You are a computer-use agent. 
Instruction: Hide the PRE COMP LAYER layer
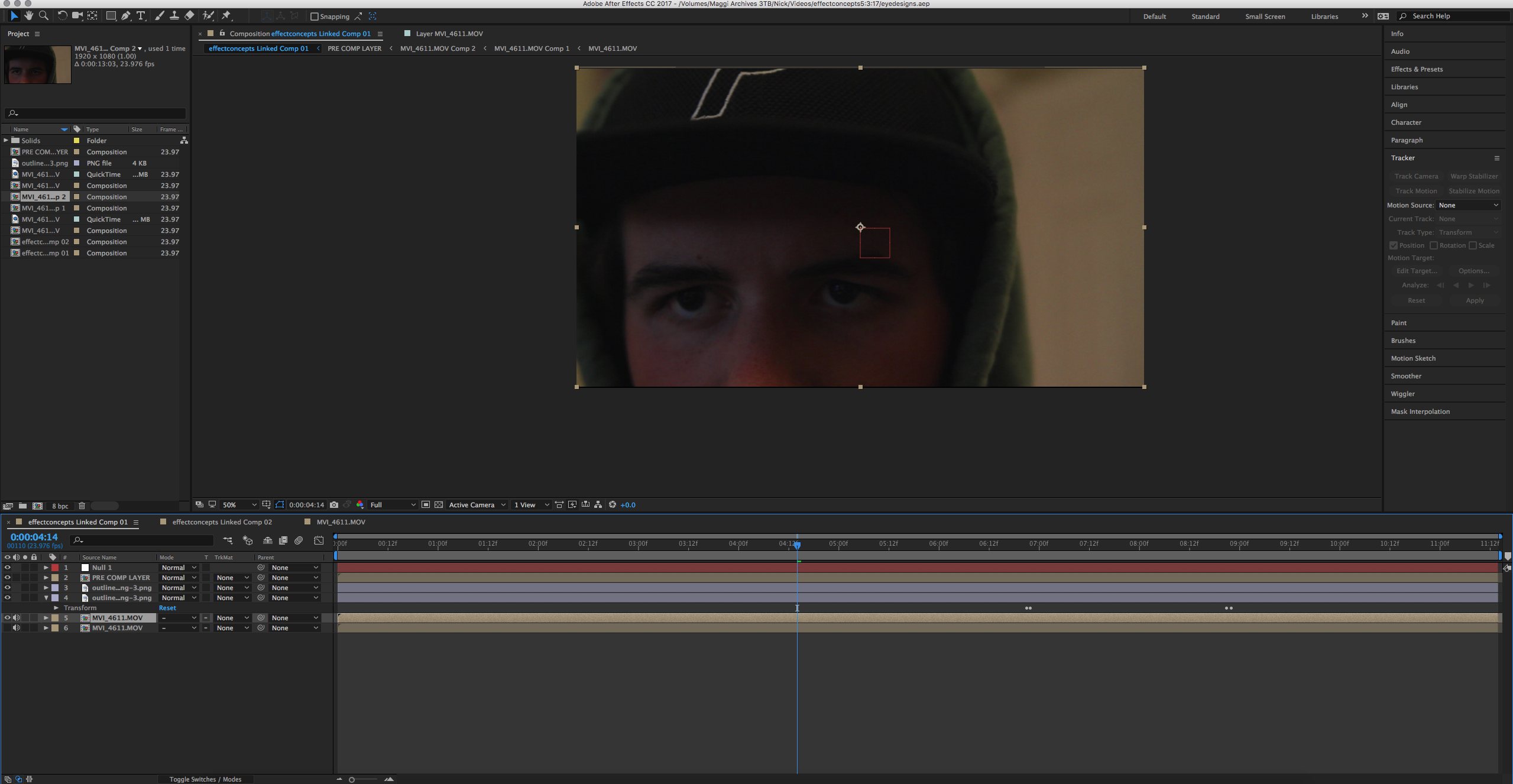(x=7, y=578)
